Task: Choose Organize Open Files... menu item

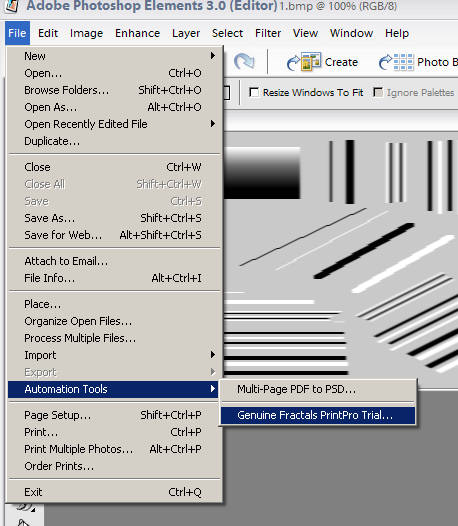Action: [114, 321]
